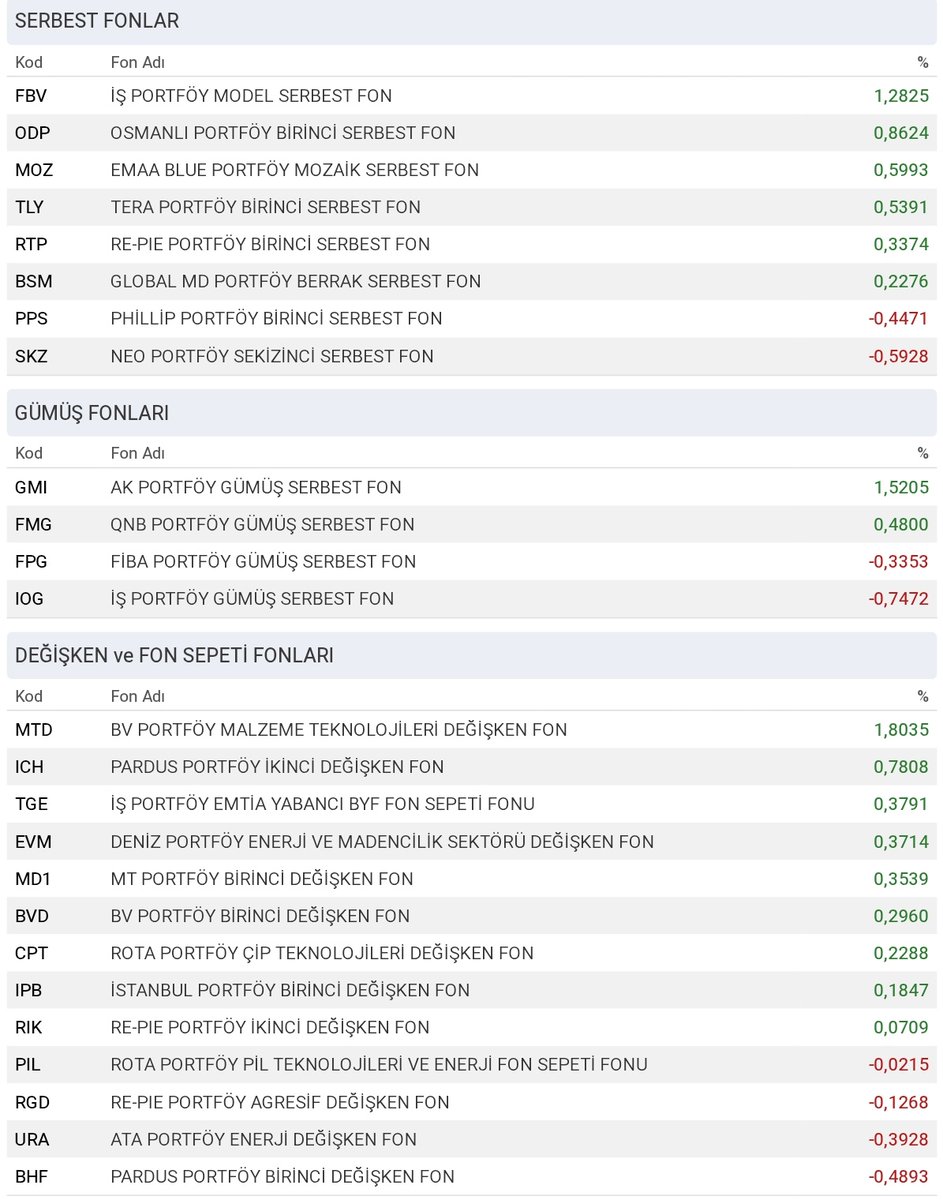The image size is (943, 1200).
Task: Open MT PORTFÖY BİRİNCİ DEĞİŞKEN FON
Action: click(262, 879)
